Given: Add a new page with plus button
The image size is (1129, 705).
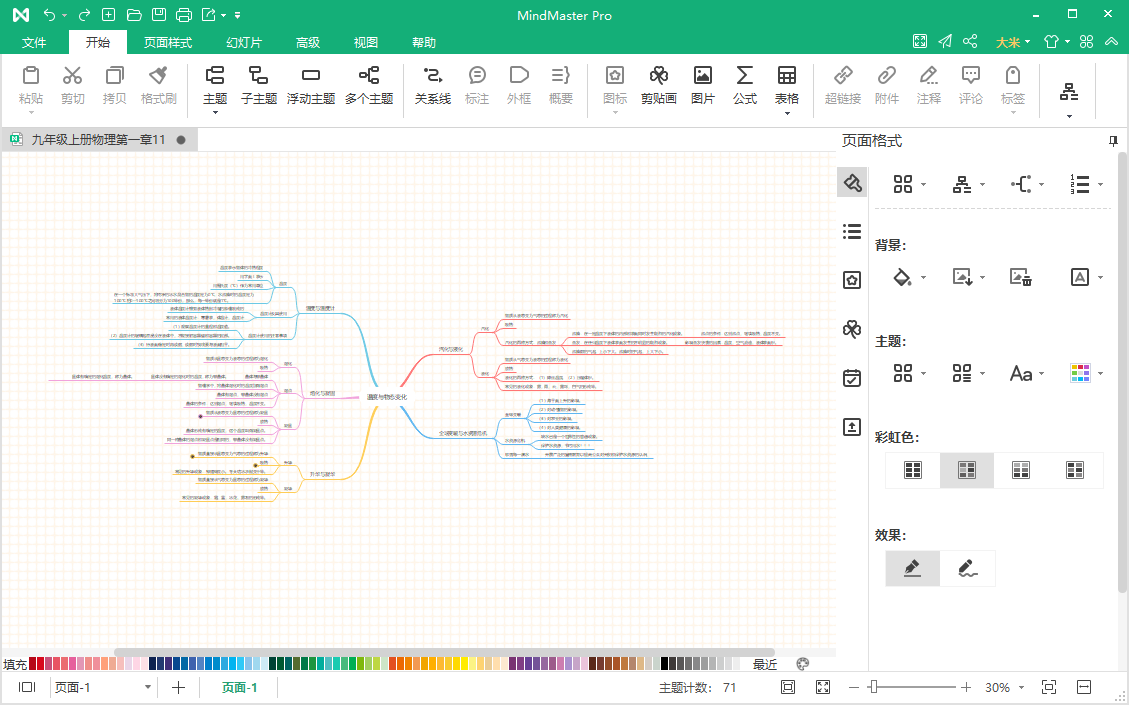Looking at the screenshot, I should (179, 687).
